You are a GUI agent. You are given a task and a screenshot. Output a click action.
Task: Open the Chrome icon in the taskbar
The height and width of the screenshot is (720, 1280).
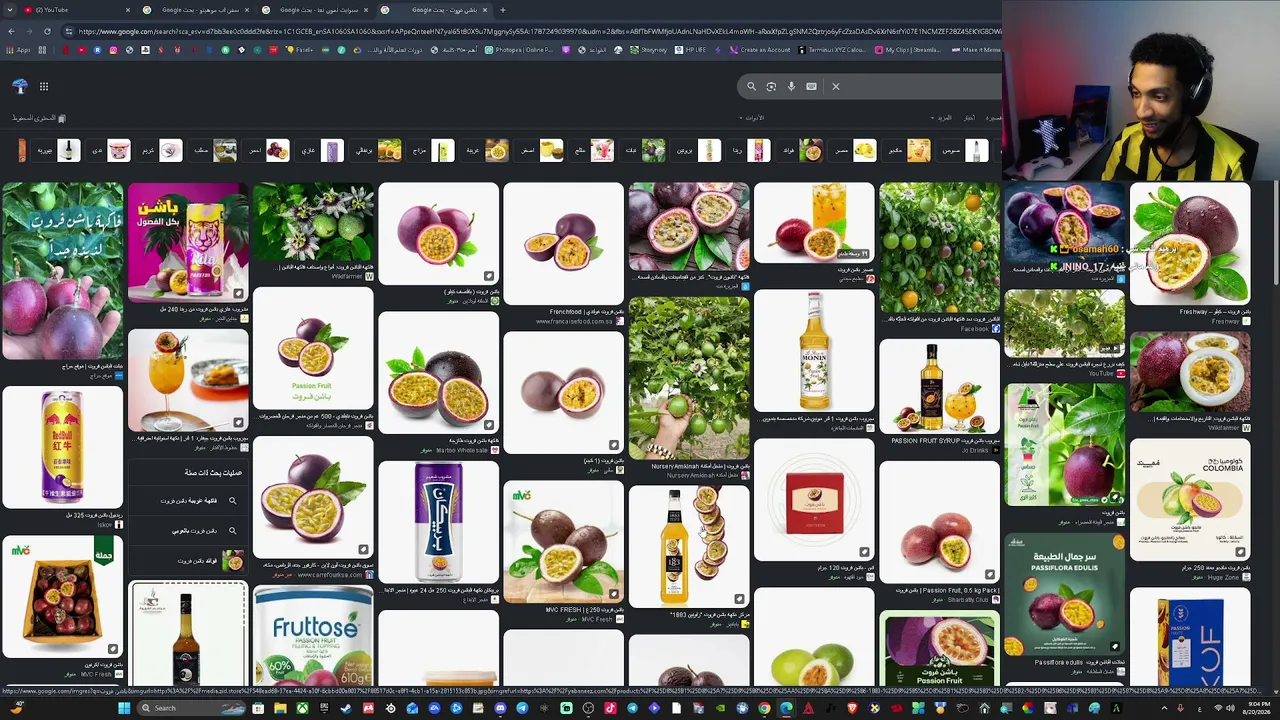[x=764, y=708]
